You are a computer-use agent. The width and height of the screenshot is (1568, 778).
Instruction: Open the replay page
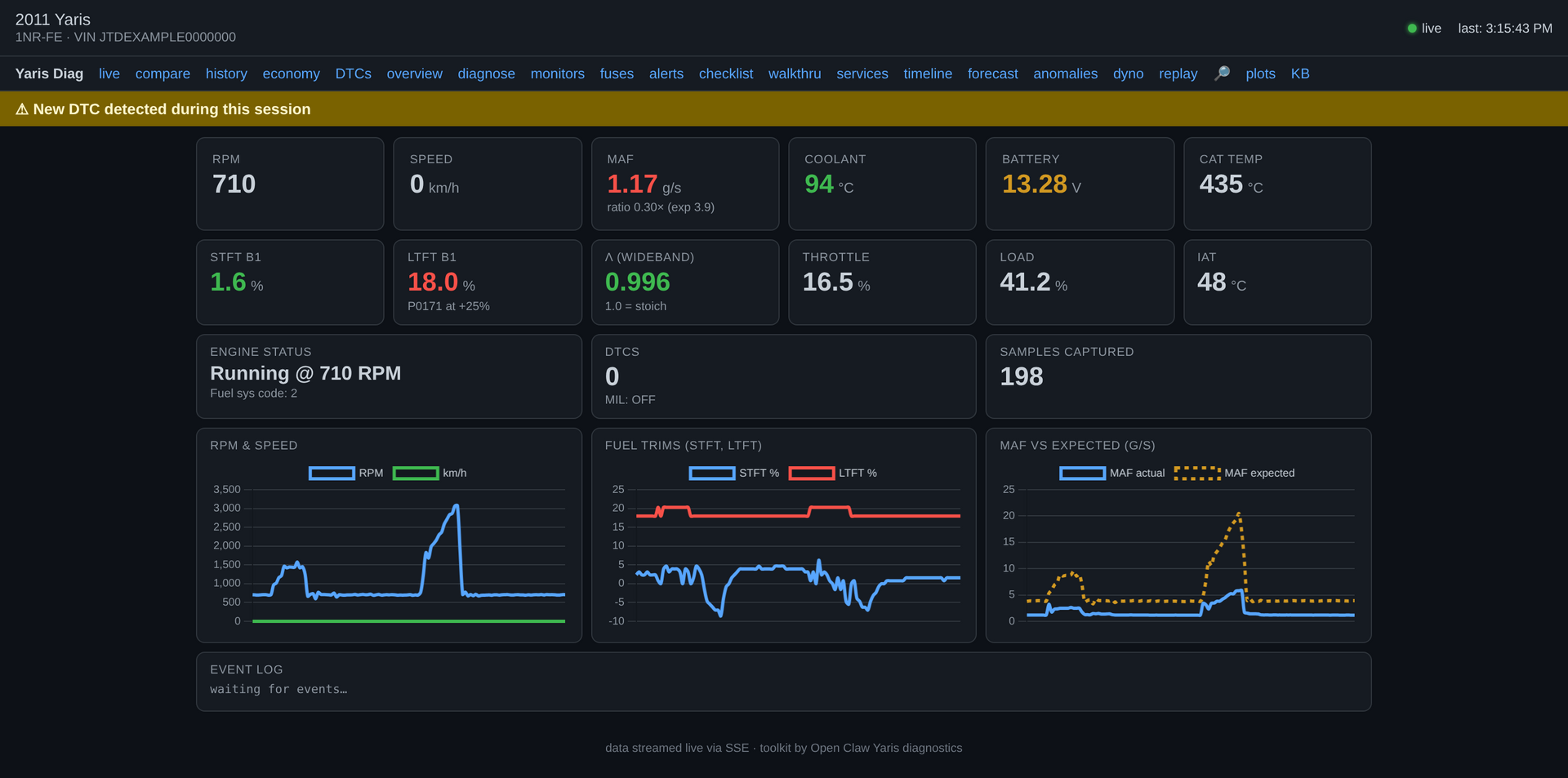coord(1178,73)
